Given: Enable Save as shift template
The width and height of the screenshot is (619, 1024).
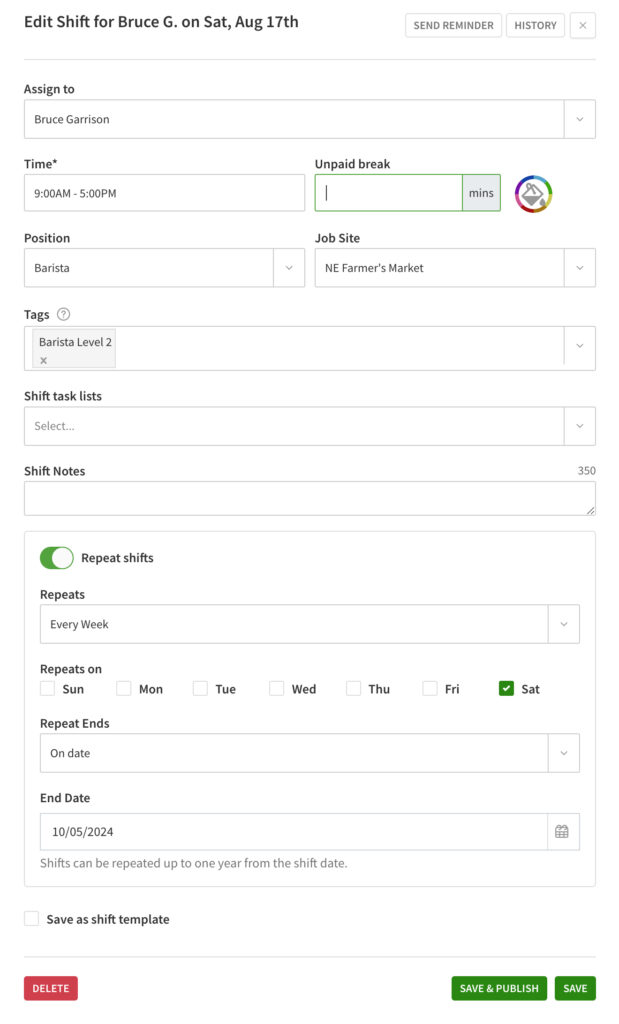Looking at the screenshot, I should click(31, 918).
